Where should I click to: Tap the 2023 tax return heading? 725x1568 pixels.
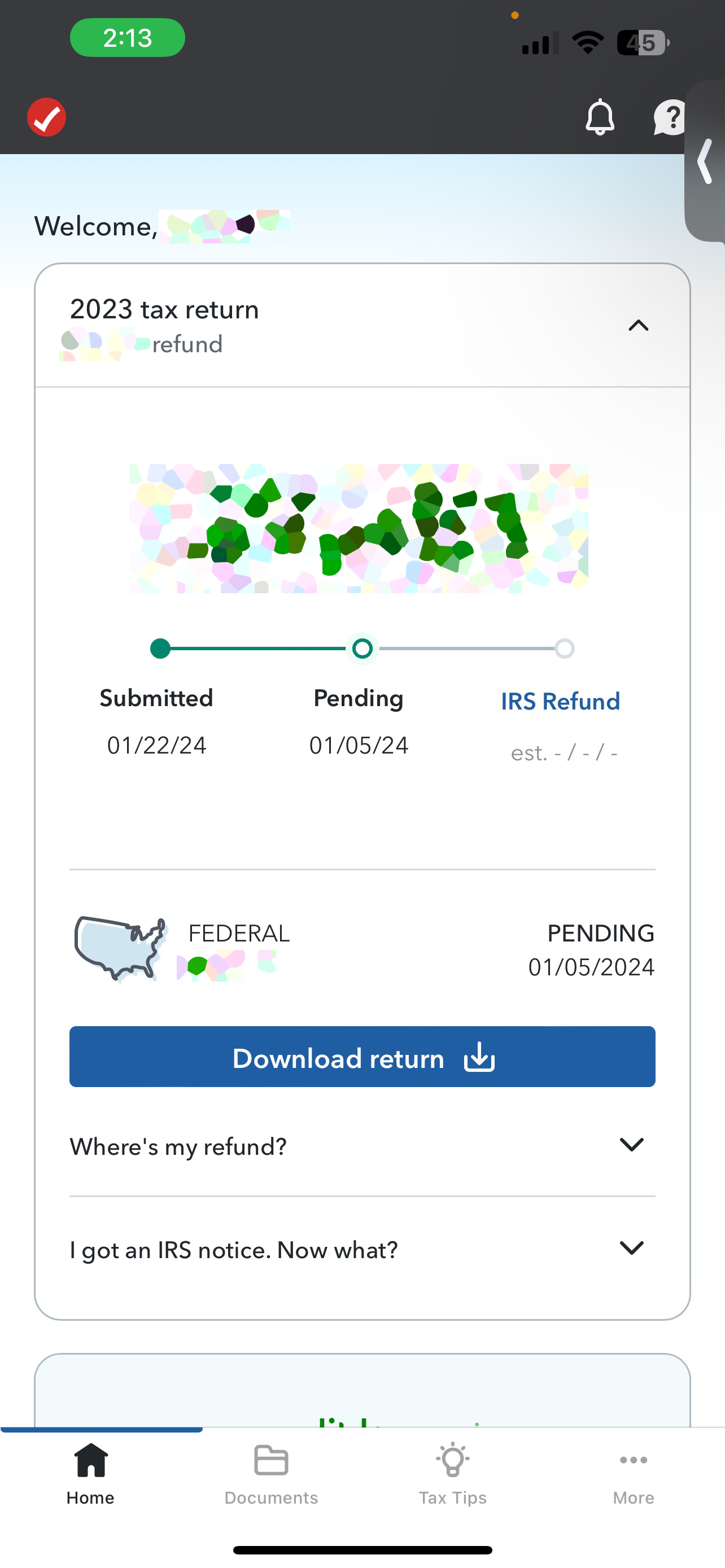point(164,309)
